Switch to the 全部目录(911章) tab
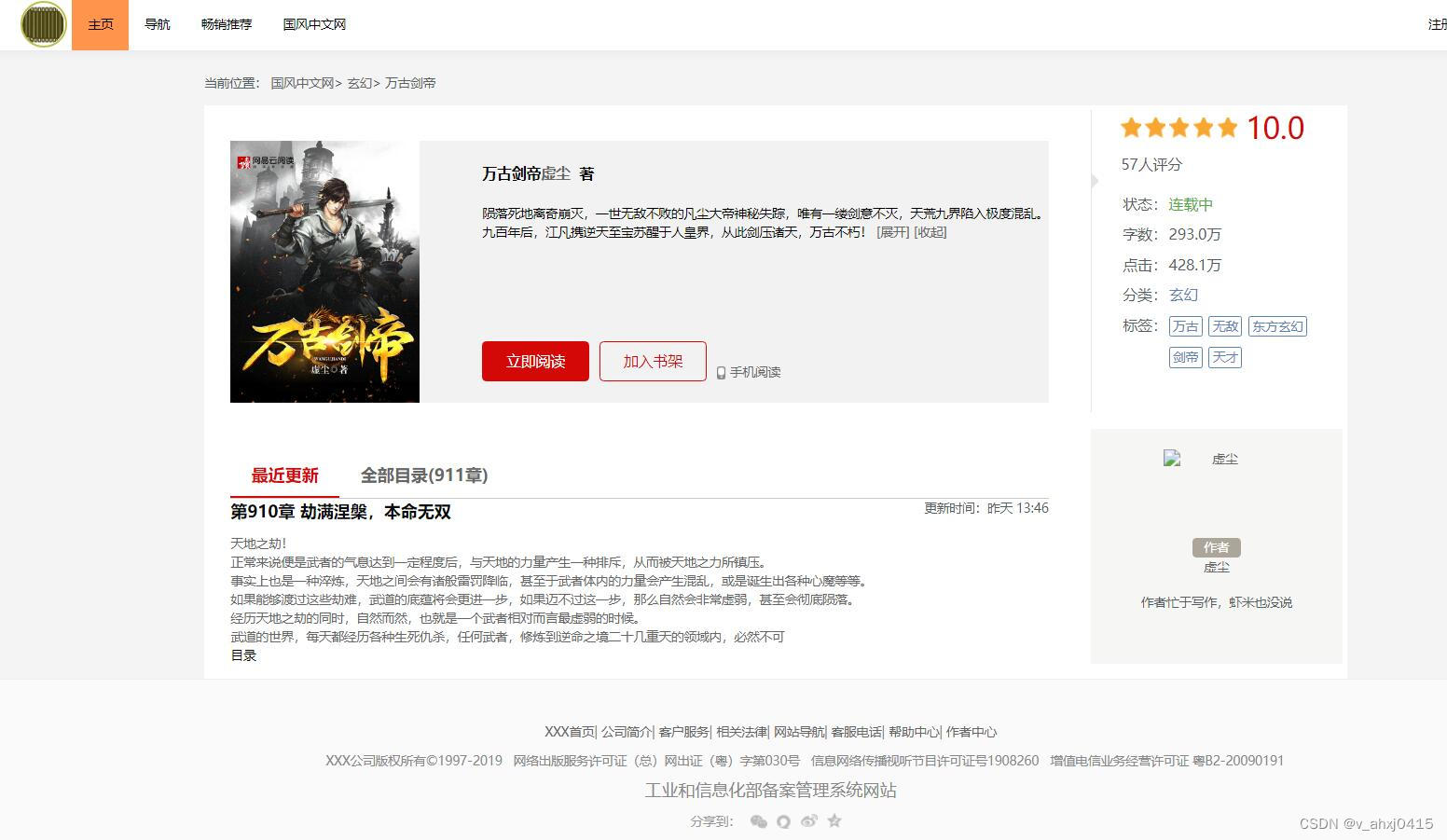The width and height of the screenshot is (1447, 840). (x=424, y=475)
